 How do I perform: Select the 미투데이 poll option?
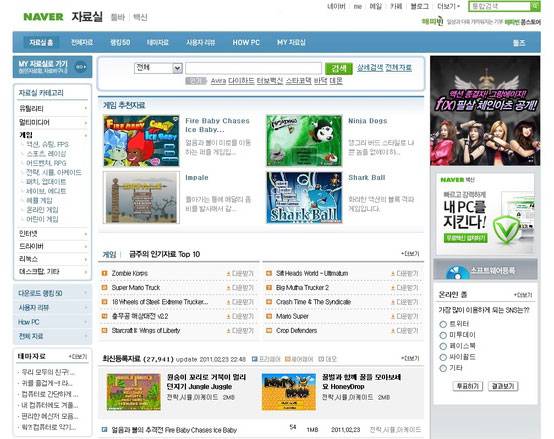[443, 335]
